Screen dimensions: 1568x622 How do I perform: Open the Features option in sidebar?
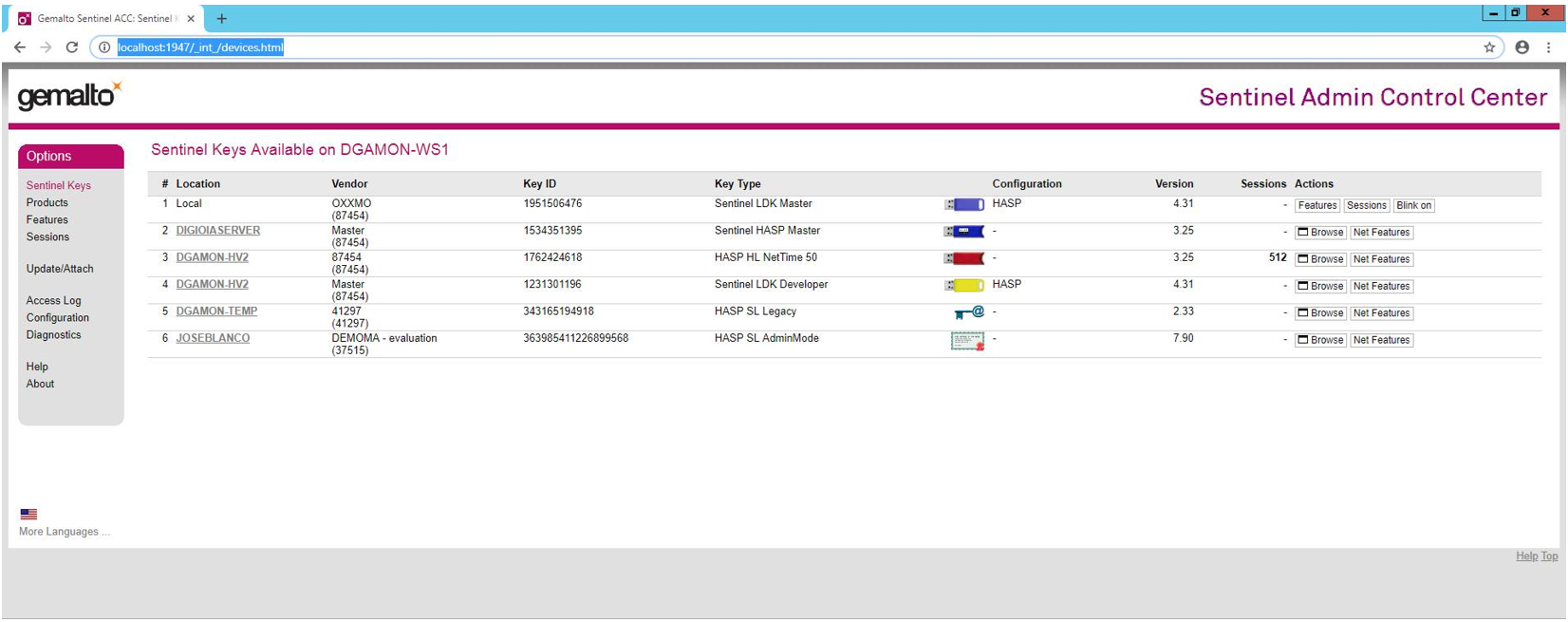(x=47, y=219)
